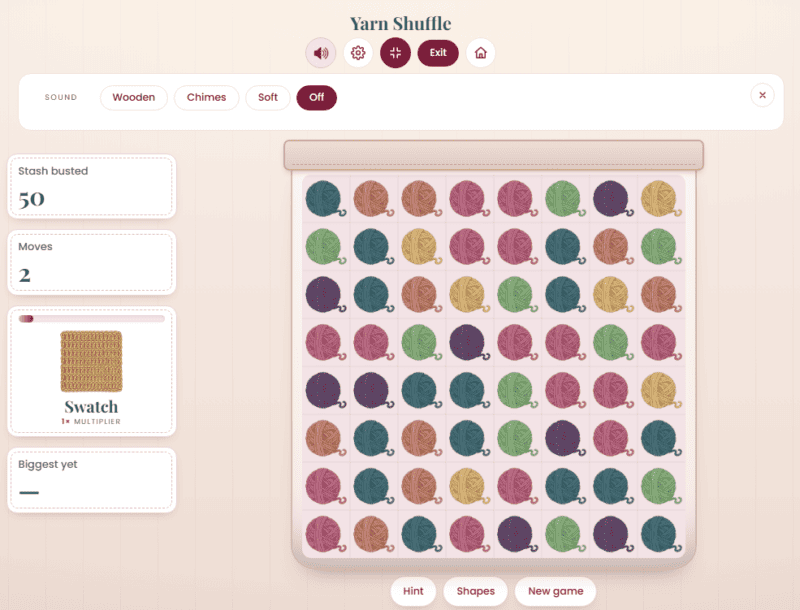
Task: Open the Shapes option
Action: (x=476, y=591)
